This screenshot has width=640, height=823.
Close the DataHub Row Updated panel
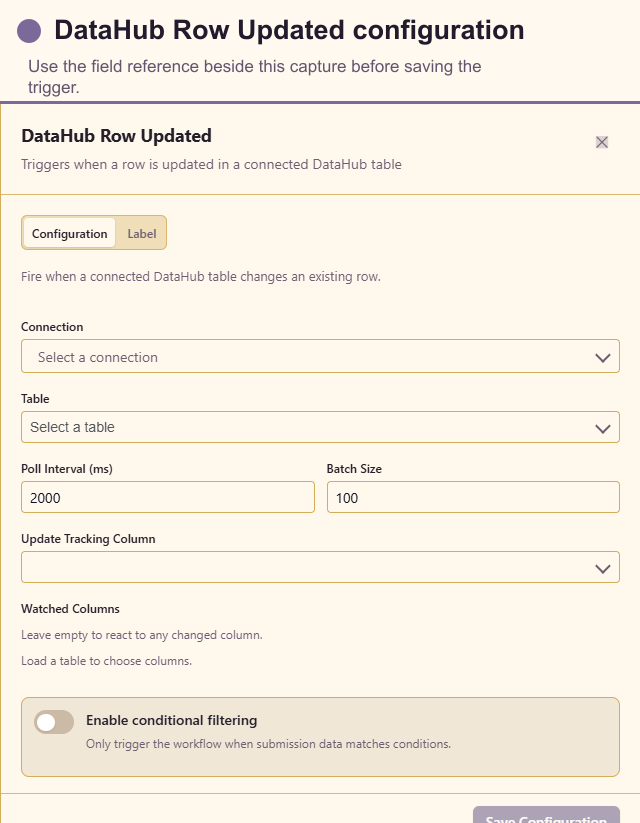click(x=602, y=142)
